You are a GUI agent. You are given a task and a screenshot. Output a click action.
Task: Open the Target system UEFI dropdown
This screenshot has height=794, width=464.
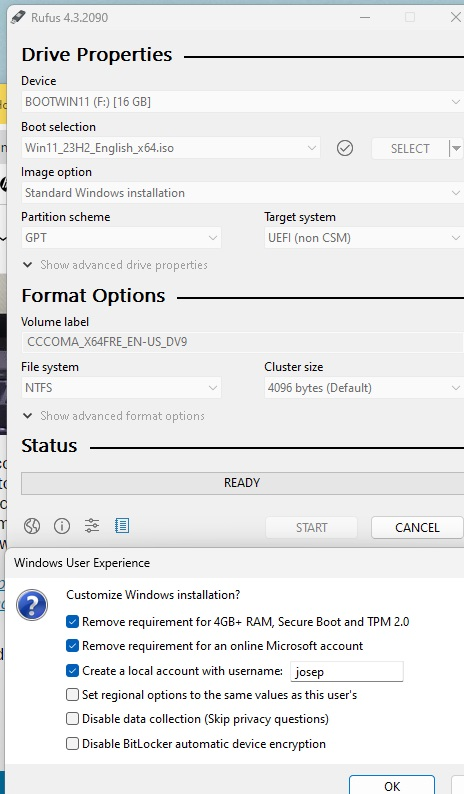tap(363, 237)
